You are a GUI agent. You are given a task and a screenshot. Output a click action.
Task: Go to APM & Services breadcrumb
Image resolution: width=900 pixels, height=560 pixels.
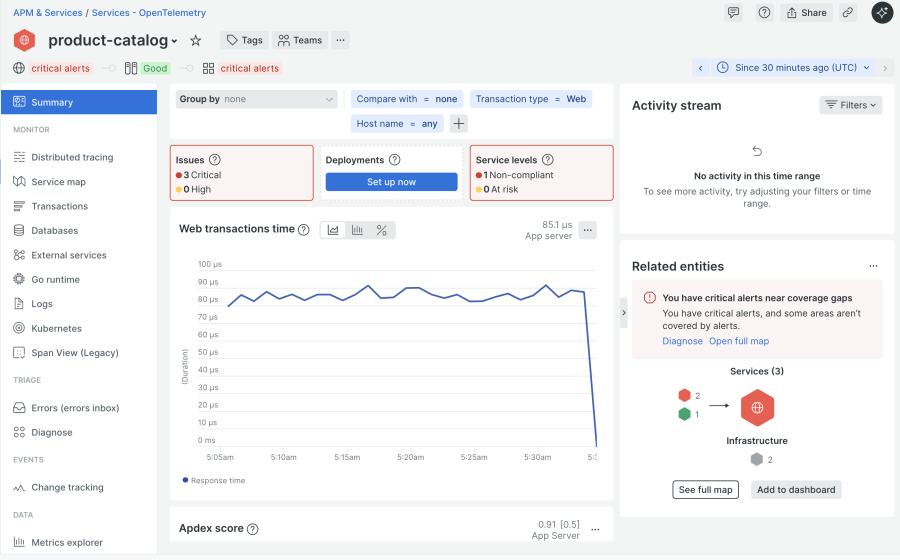tap(48, 13)
